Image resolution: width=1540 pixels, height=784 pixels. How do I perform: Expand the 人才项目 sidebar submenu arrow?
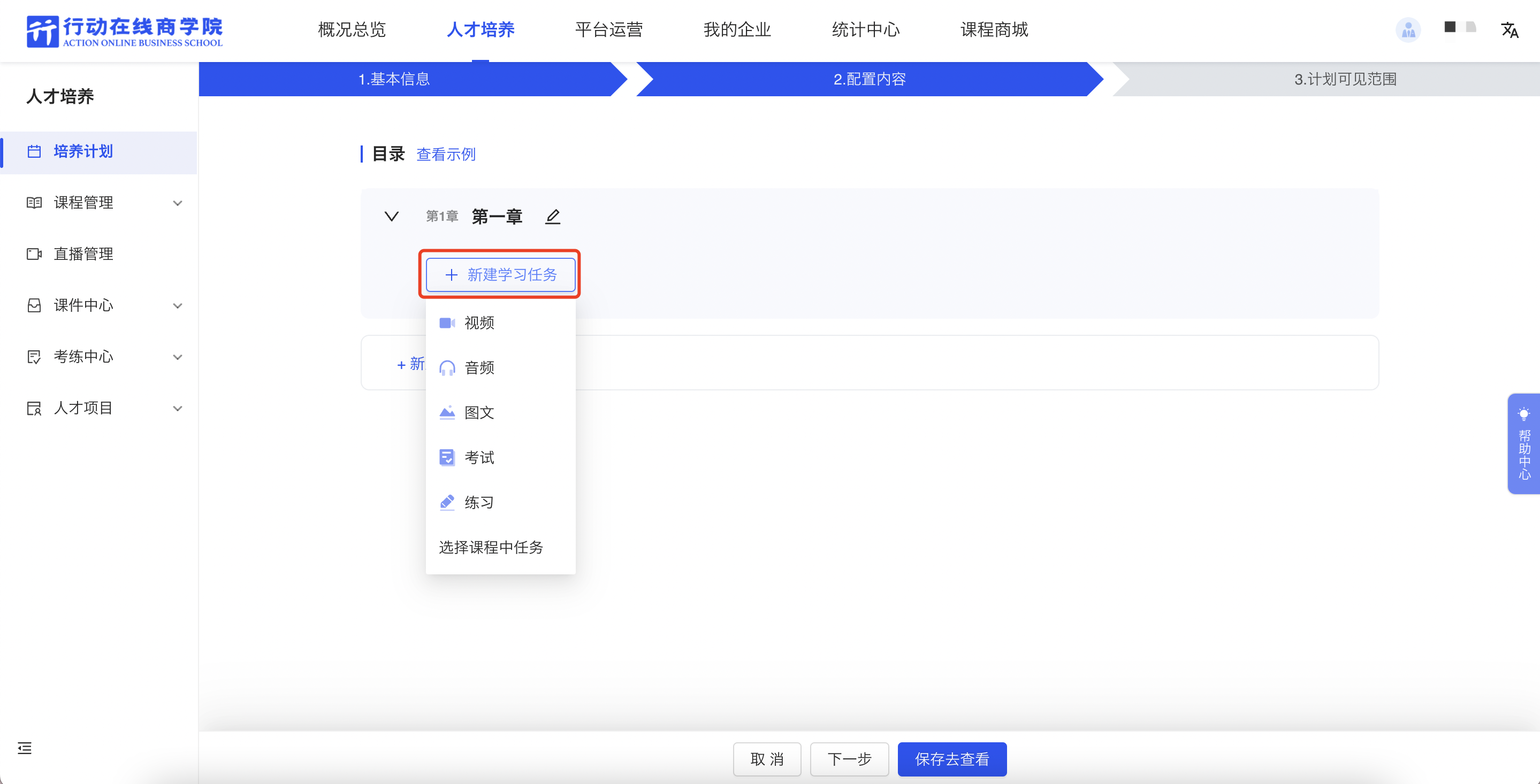pos(178,409)
